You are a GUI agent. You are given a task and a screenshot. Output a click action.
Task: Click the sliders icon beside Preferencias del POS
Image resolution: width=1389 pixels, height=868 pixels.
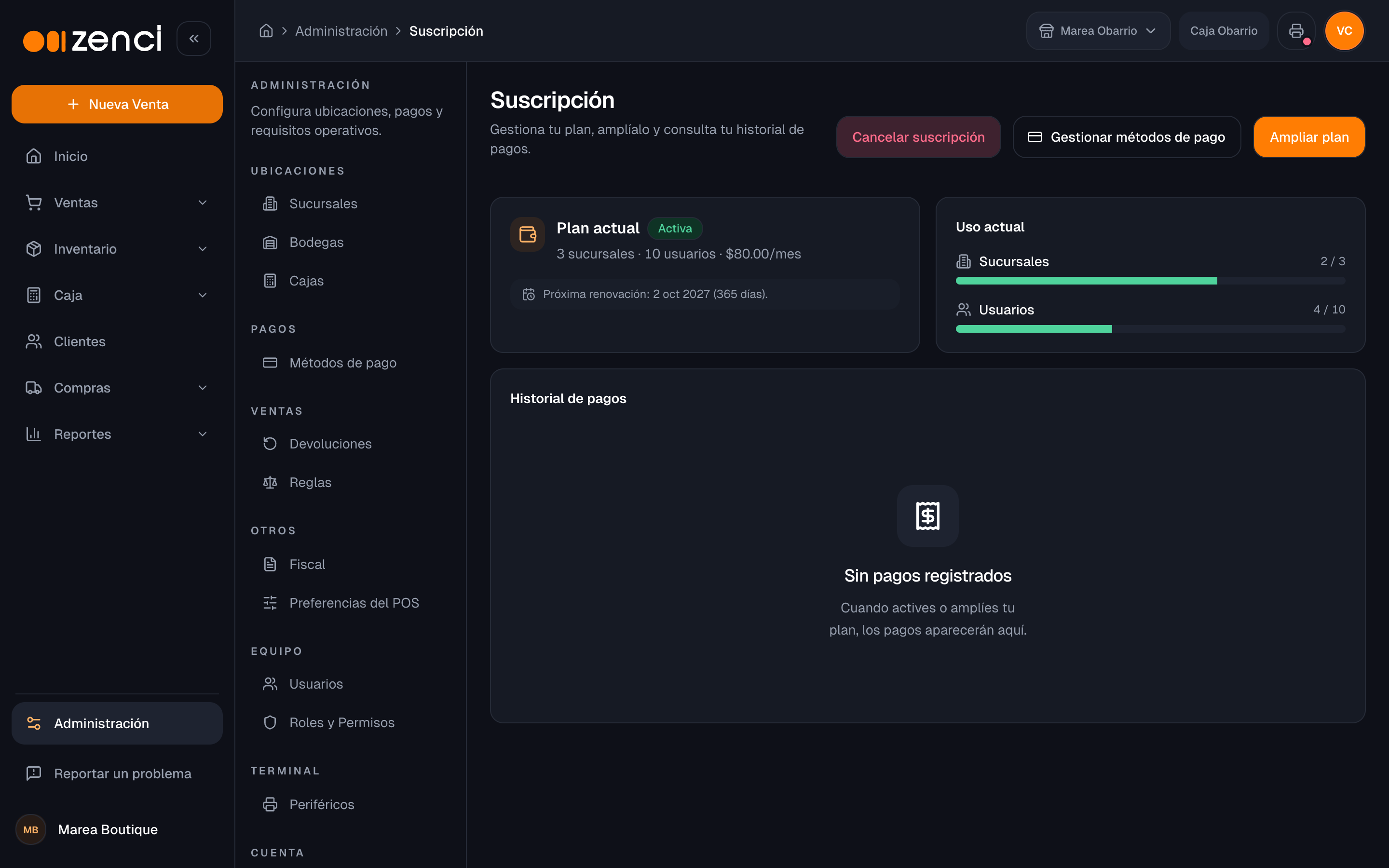(270, 603)
